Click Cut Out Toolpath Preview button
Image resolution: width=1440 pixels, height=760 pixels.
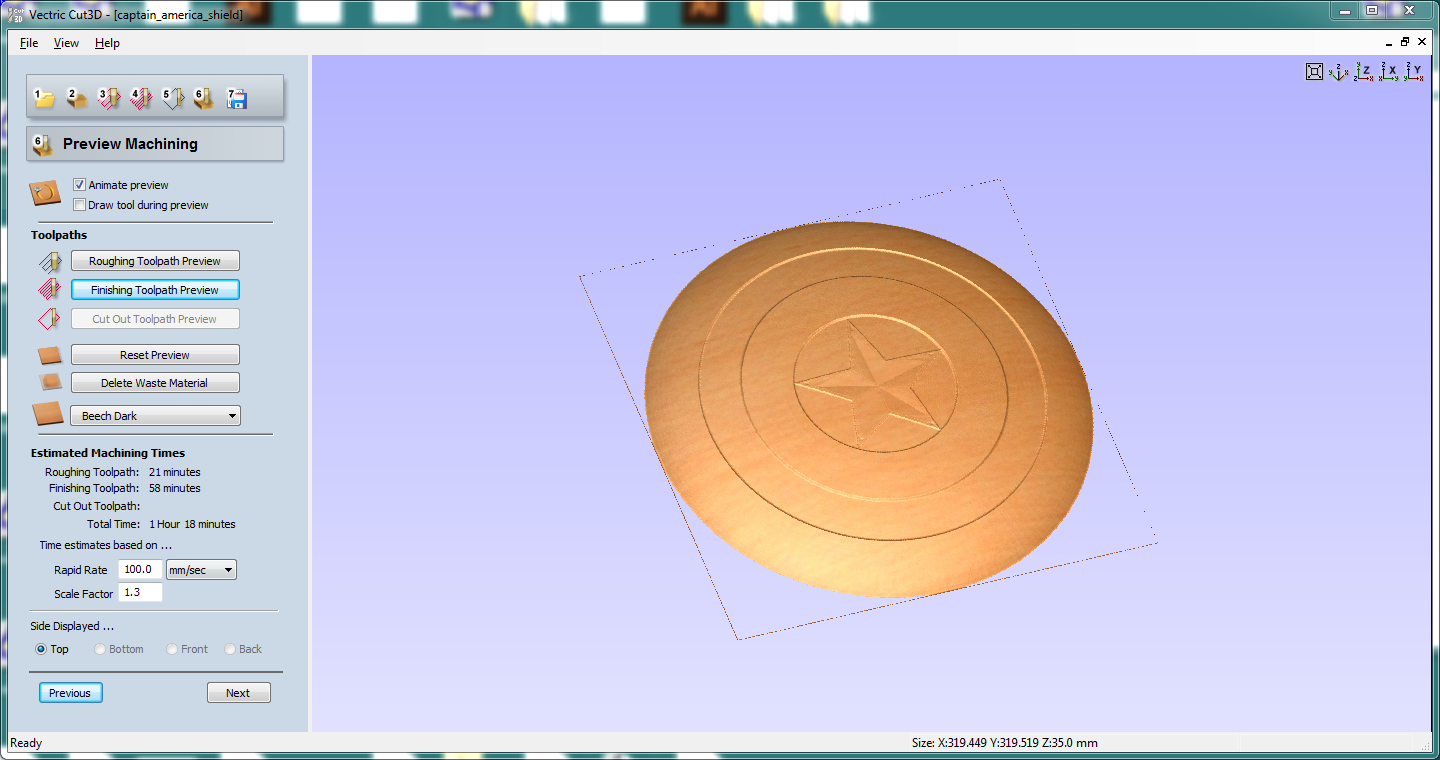[155, 319]
